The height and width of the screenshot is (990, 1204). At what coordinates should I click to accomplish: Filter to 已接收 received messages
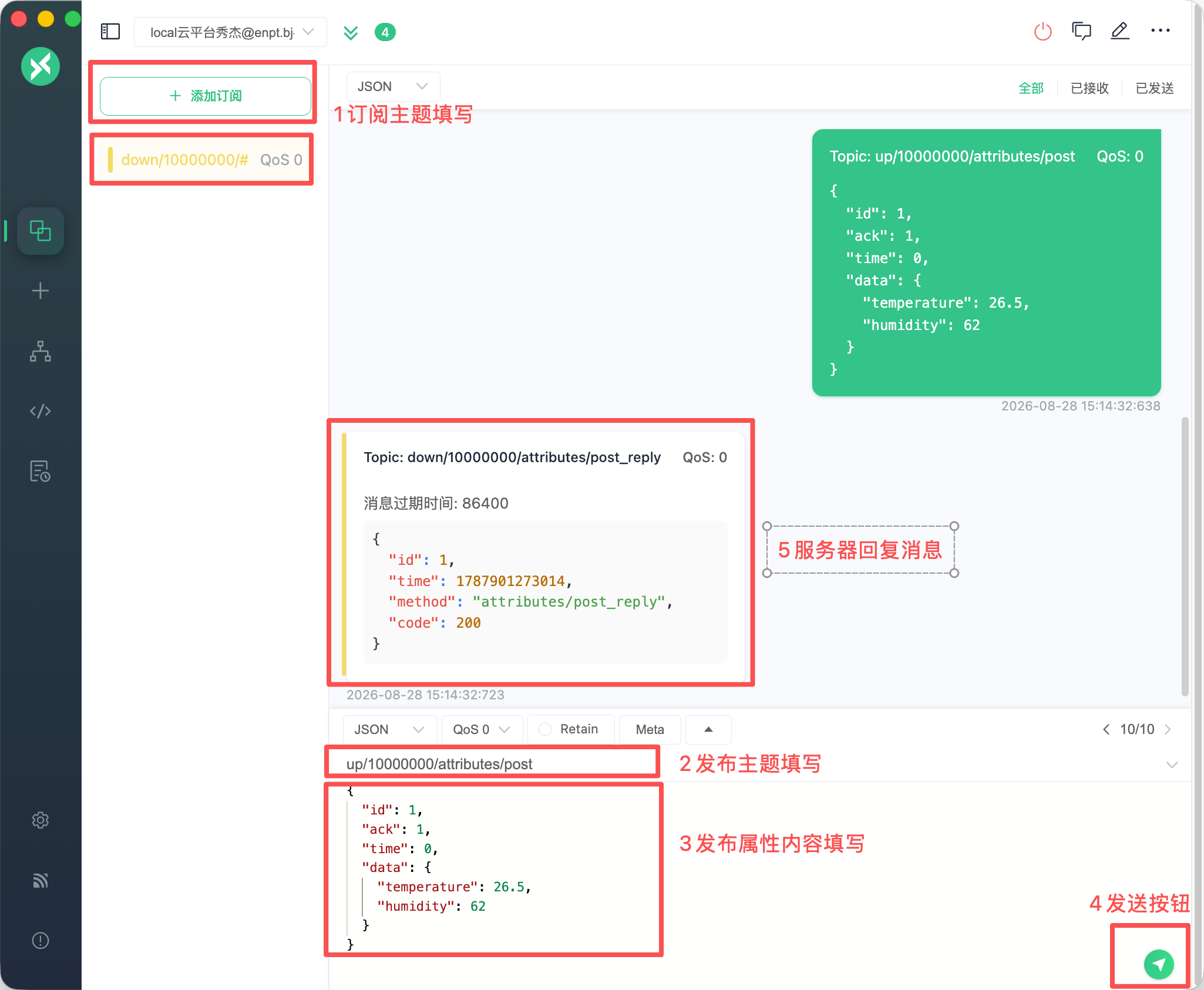click(x=1089, y=88)
